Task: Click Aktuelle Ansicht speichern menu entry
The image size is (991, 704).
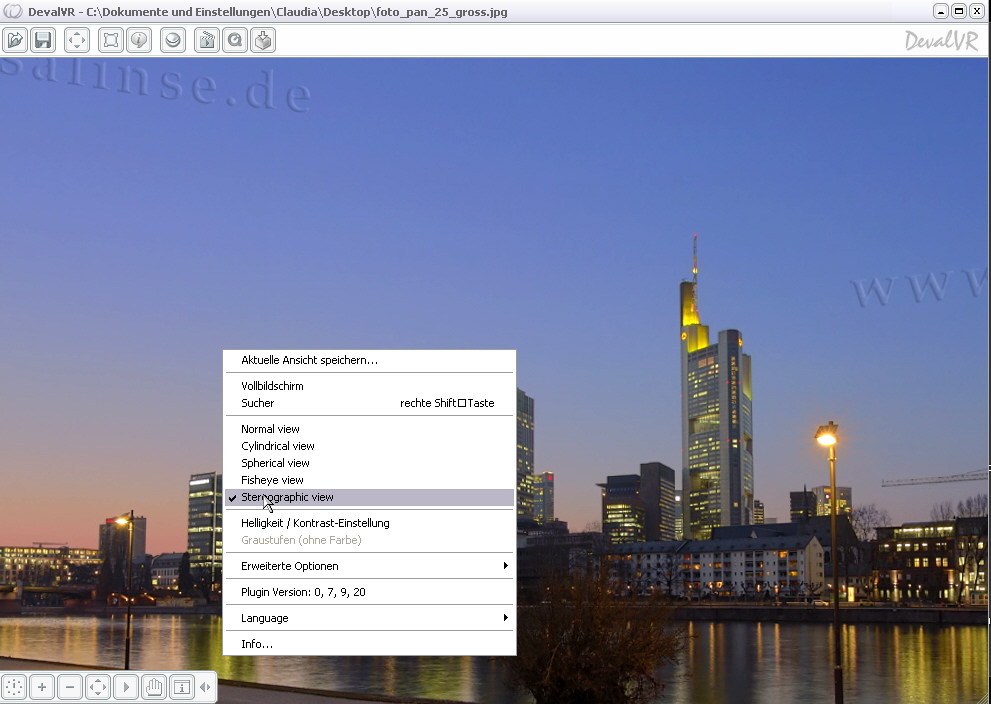Action: 310,360
